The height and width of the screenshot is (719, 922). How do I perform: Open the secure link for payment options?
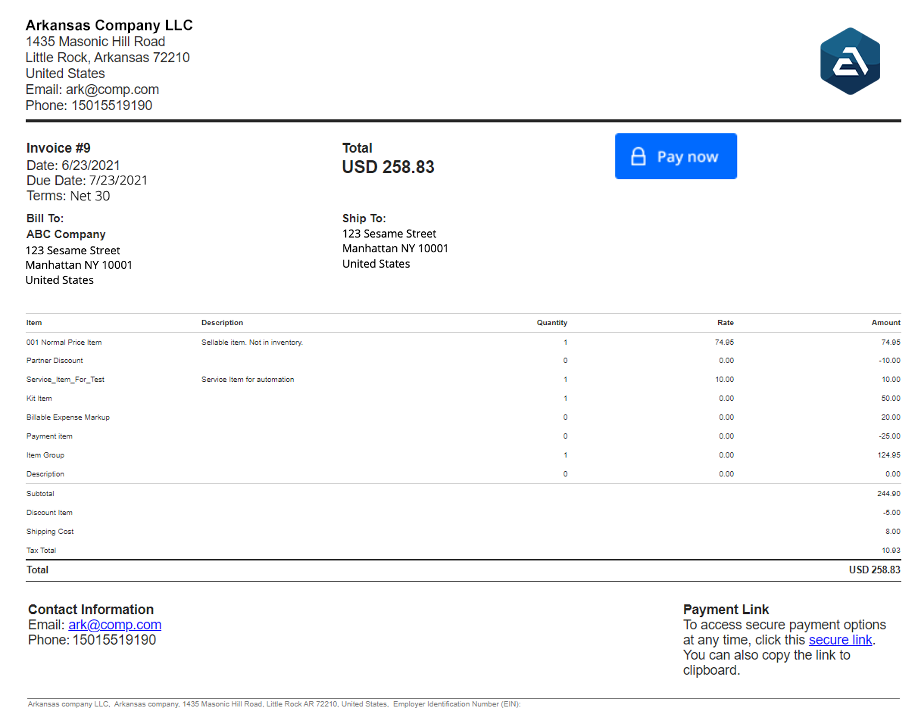841,640
